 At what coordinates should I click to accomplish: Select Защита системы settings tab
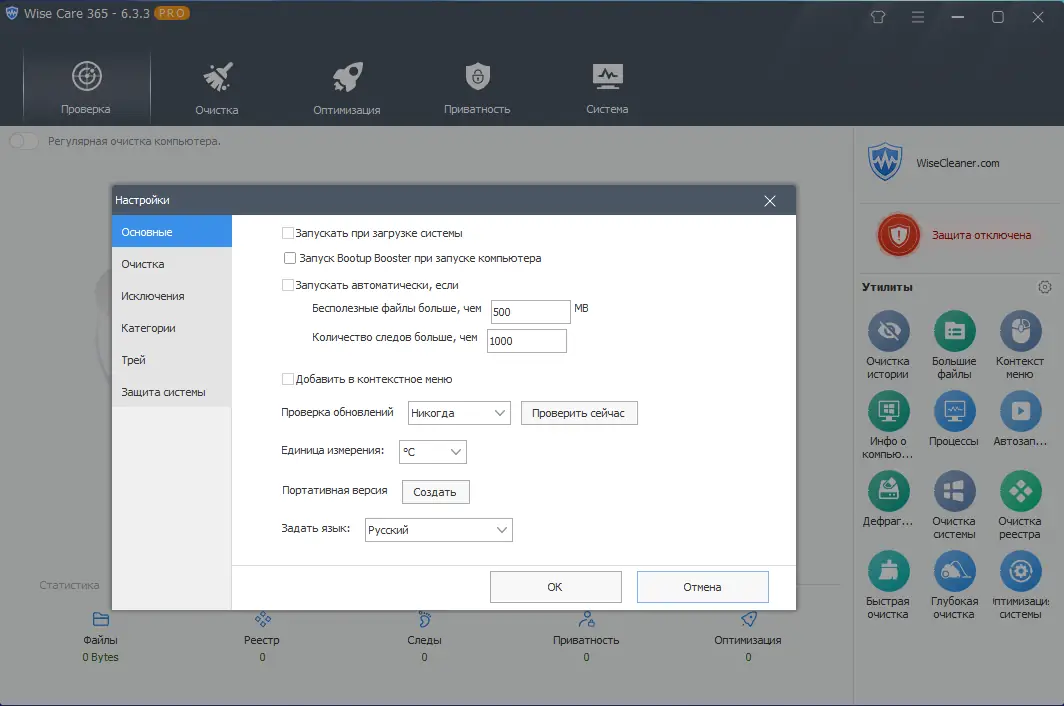click(x=172, y=391)
